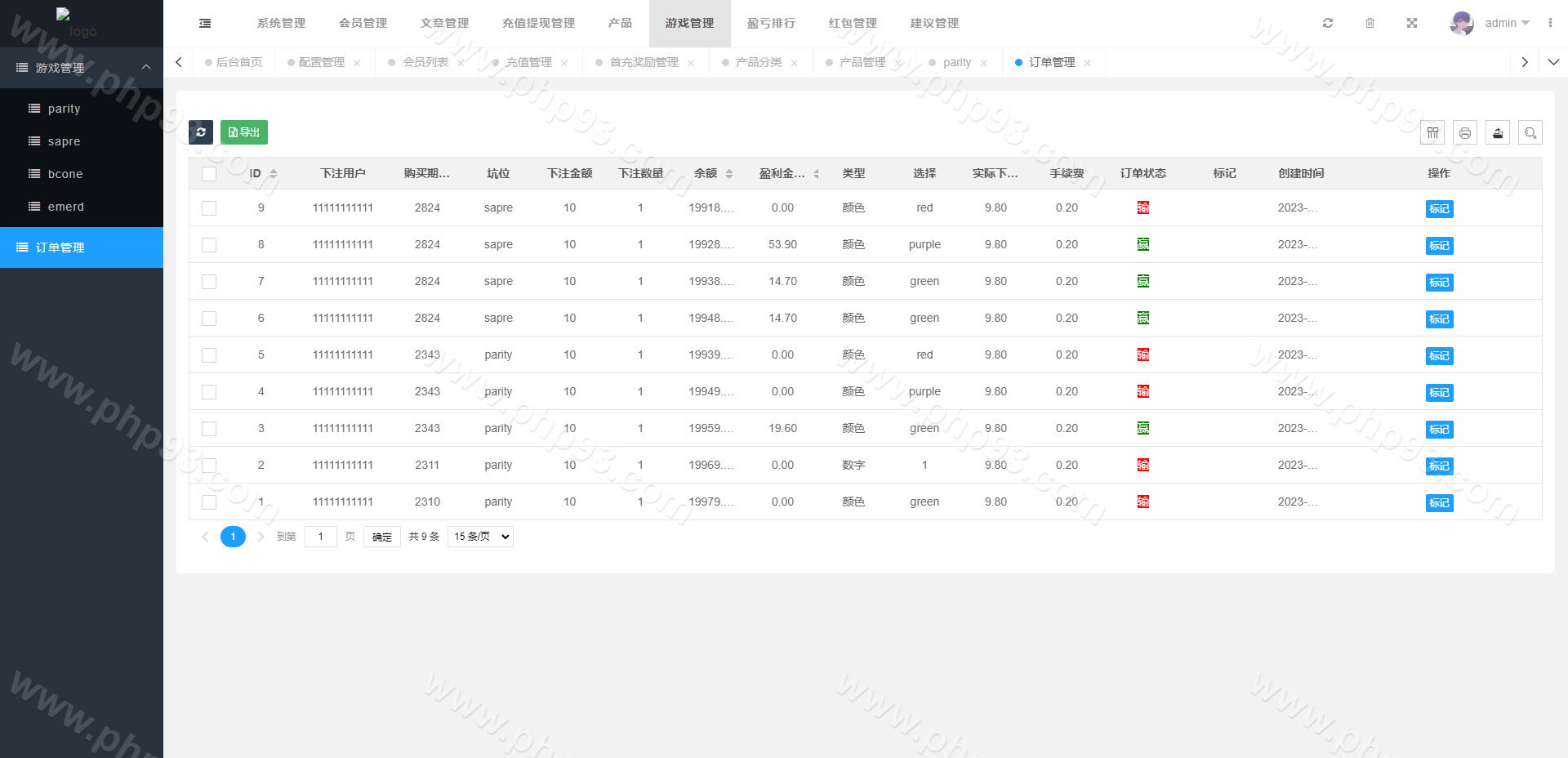Open the column filter grid icon
The image size is (1568, 758).
tap(1432, 132)
